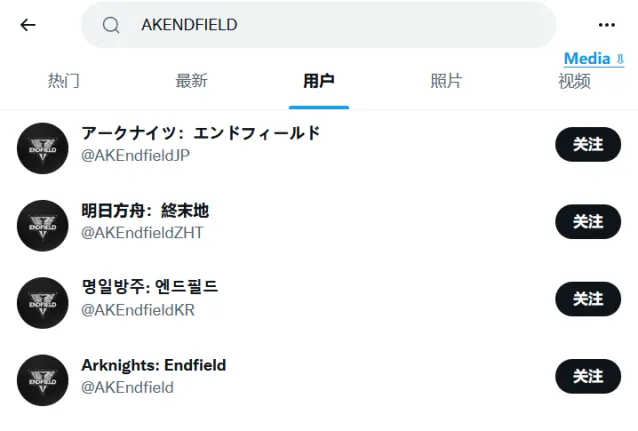Follow the @AKEndfieldKR account
The width and height of the screenshot is (638, 431).
coord(588,299)
